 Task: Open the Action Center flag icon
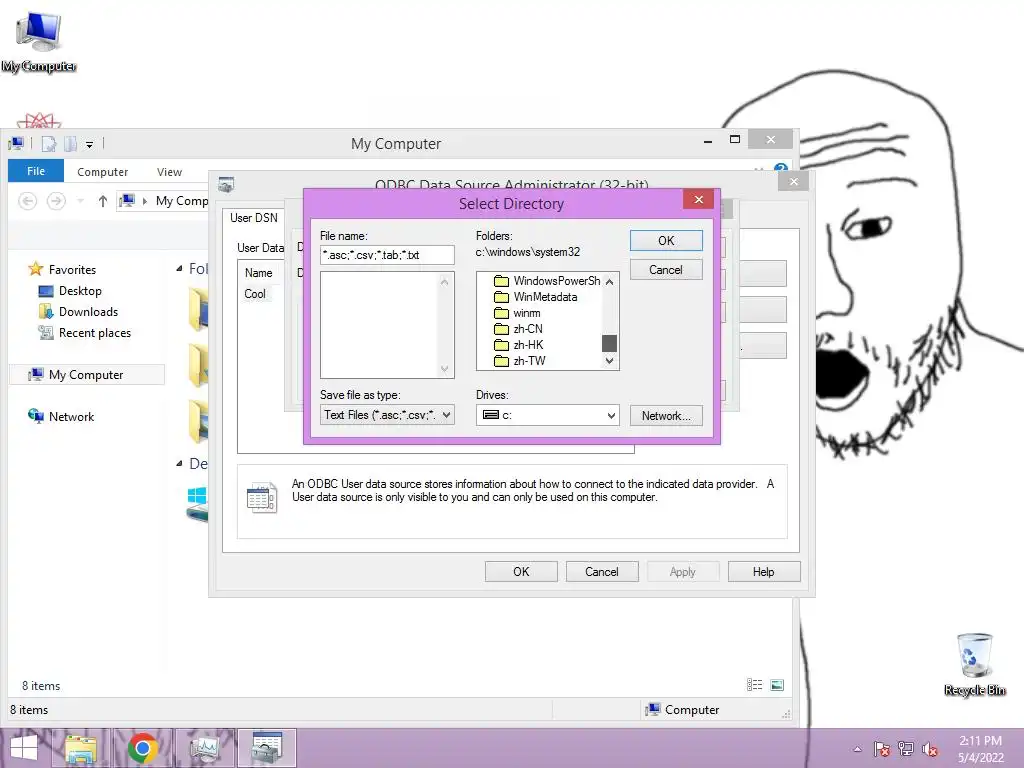pos(882,749)
